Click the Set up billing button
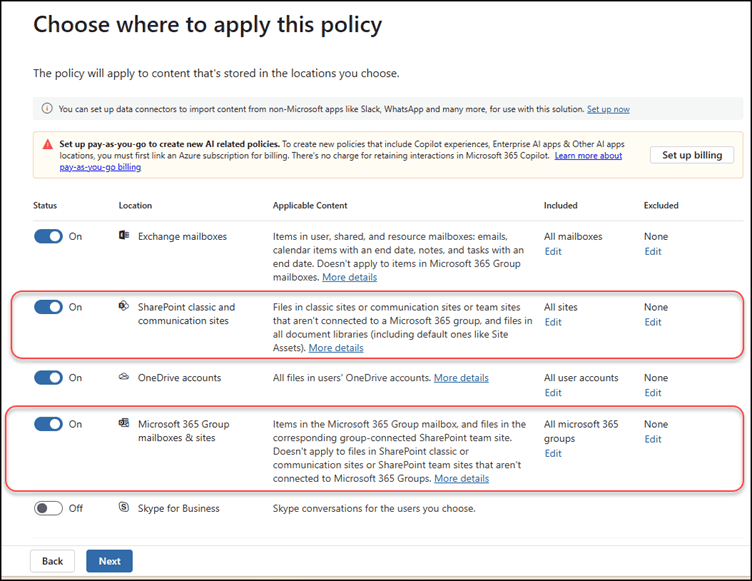 [692, 155]
